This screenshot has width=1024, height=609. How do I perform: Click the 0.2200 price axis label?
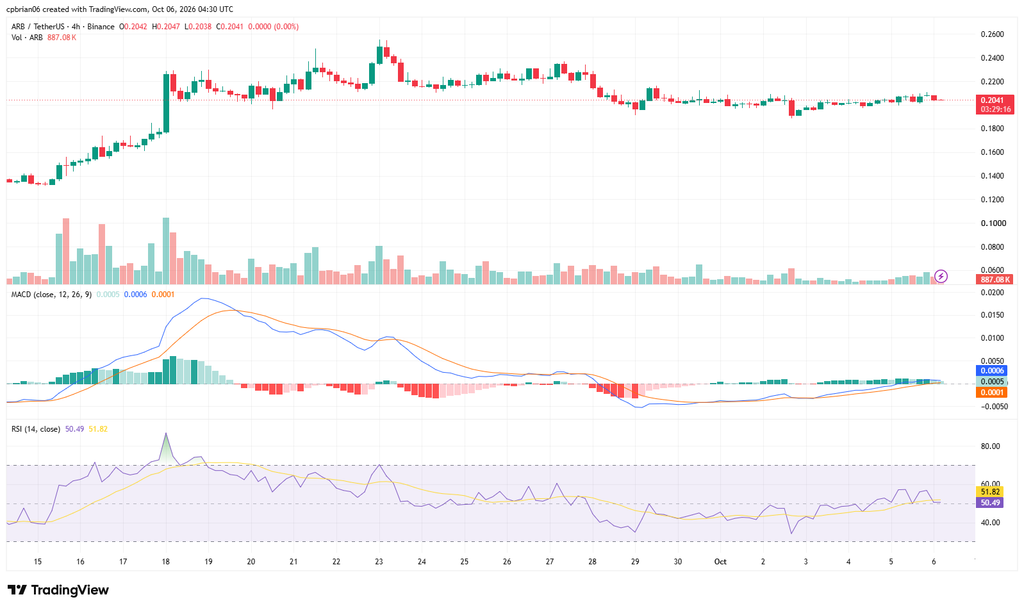coord(992,82)
